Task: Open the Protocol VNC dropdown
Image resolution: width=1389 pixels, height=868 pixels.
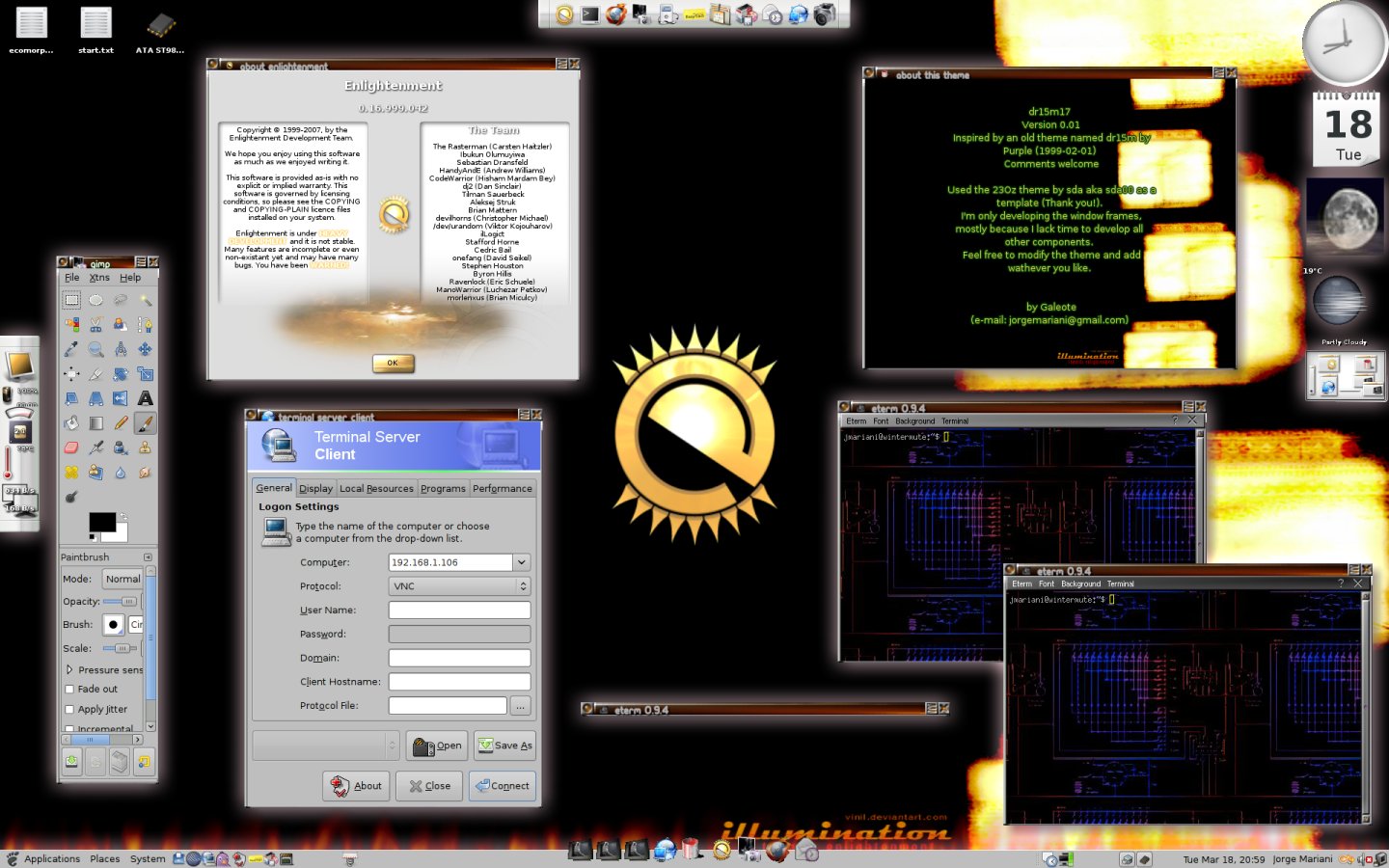Action: (x=459, y=586)
